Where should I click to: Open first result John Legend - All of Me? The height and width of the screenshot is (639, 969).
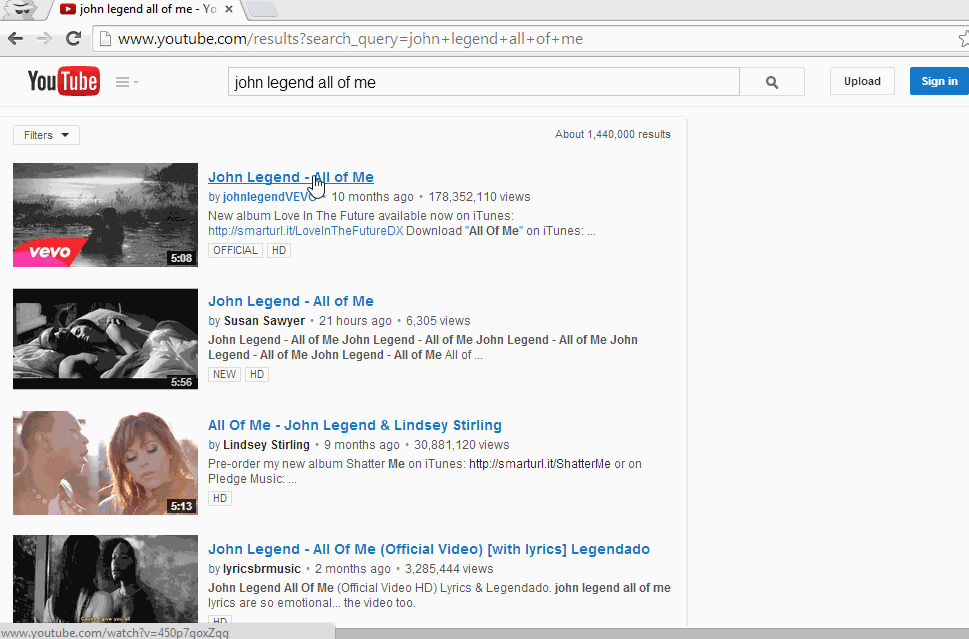click(x=290, y=177)
